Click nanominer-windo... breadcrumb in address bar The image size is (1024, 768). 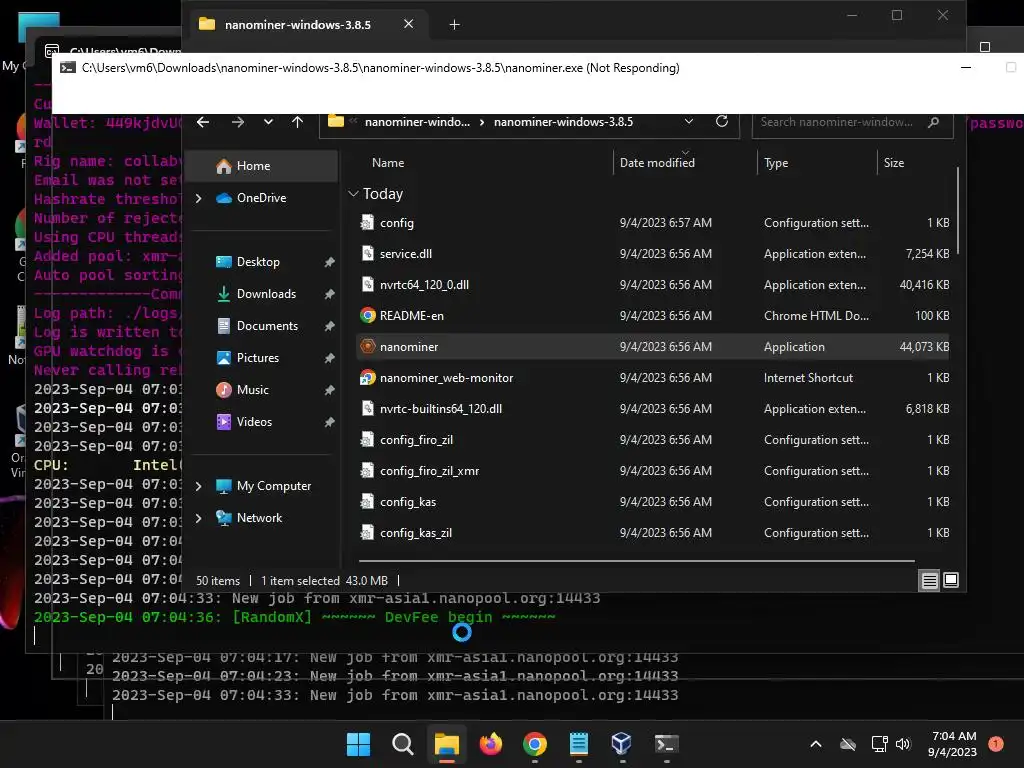click(417, 122)
